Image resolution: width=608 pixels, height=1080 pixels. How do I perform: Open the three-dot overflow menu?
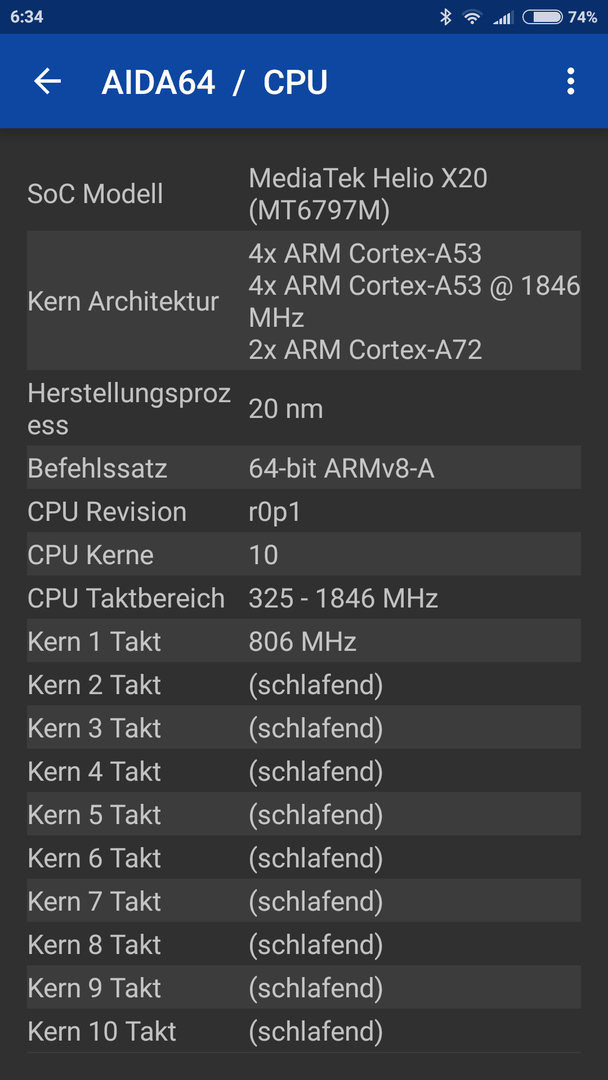[x=570, y=81]
